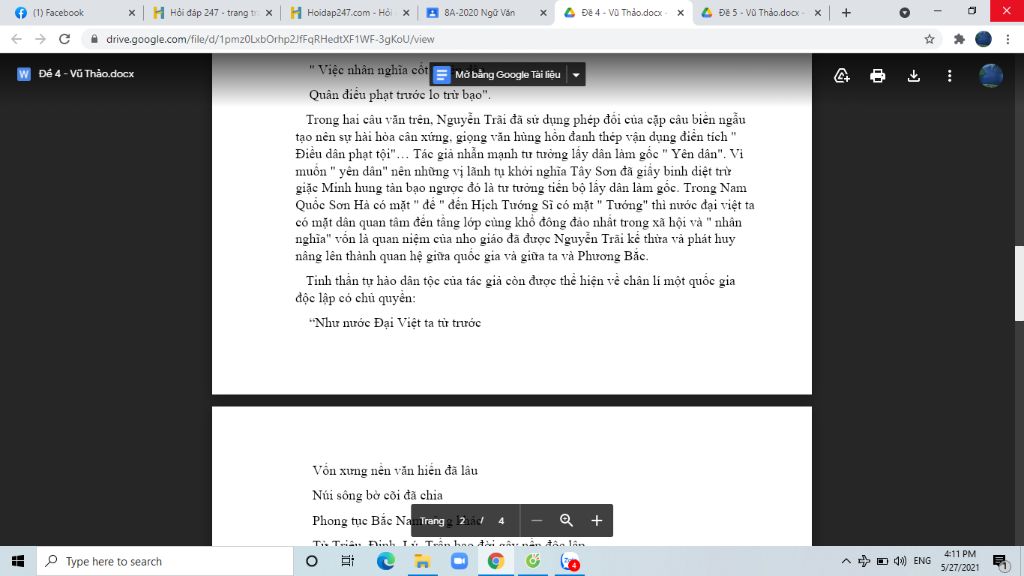This screenshot has height=576, width=1024.
Task: Open the Hoidap247.com tab
Action: click(x=349, y=12)
